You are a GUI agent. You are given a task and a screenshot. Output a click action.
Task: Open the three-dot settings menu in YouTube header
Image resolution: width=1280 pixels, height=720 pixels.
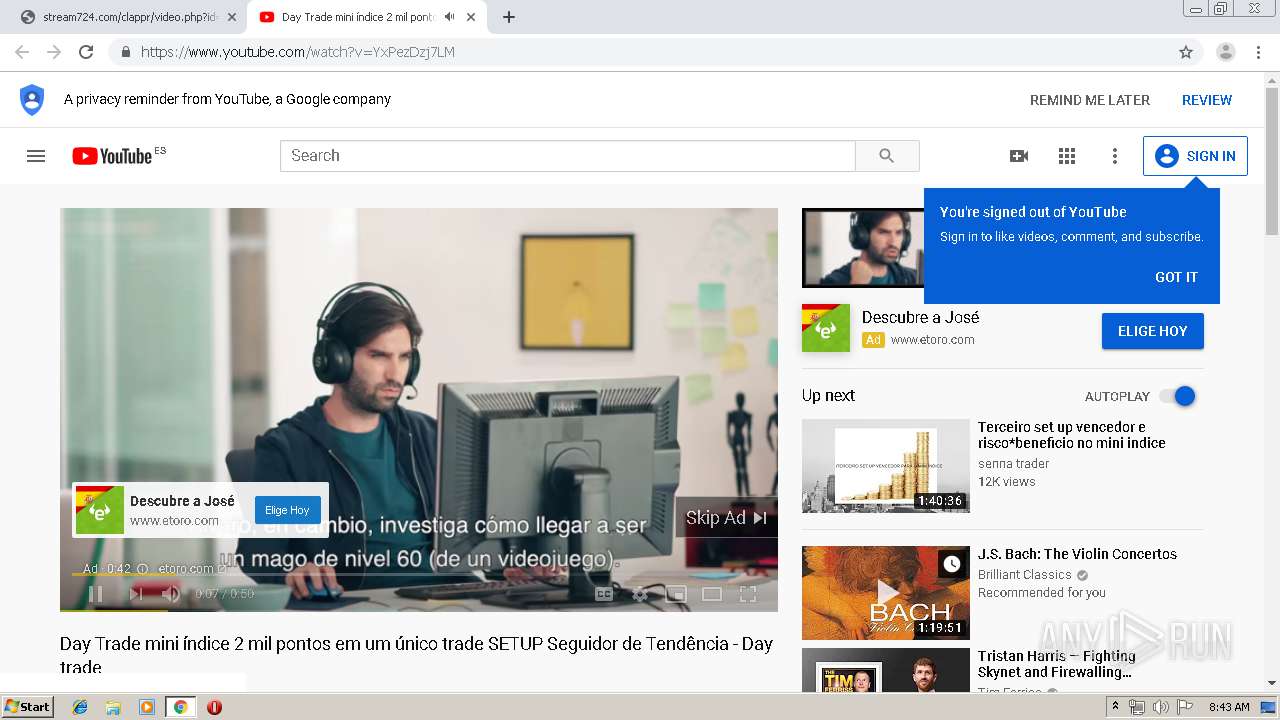[x=1115, y=156]
